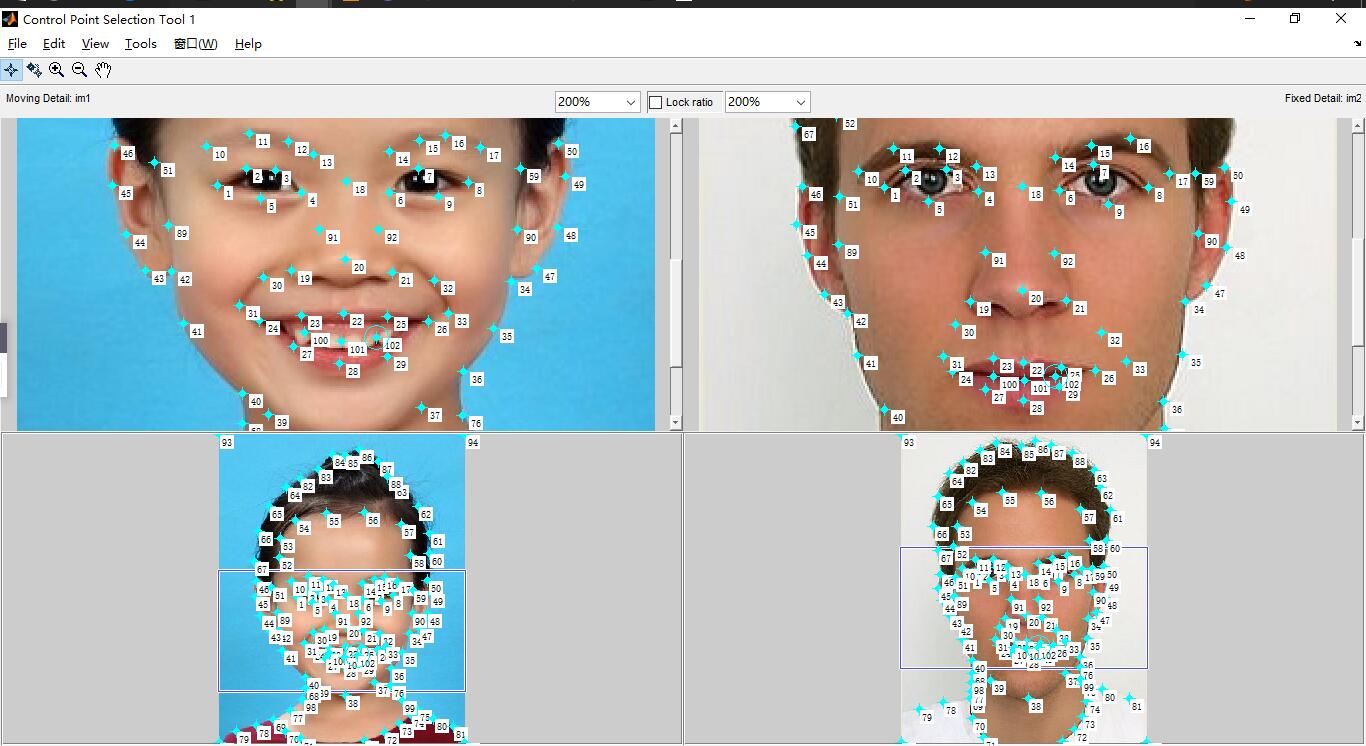
Task: Open the Tools menu
Action: point(140,44)
